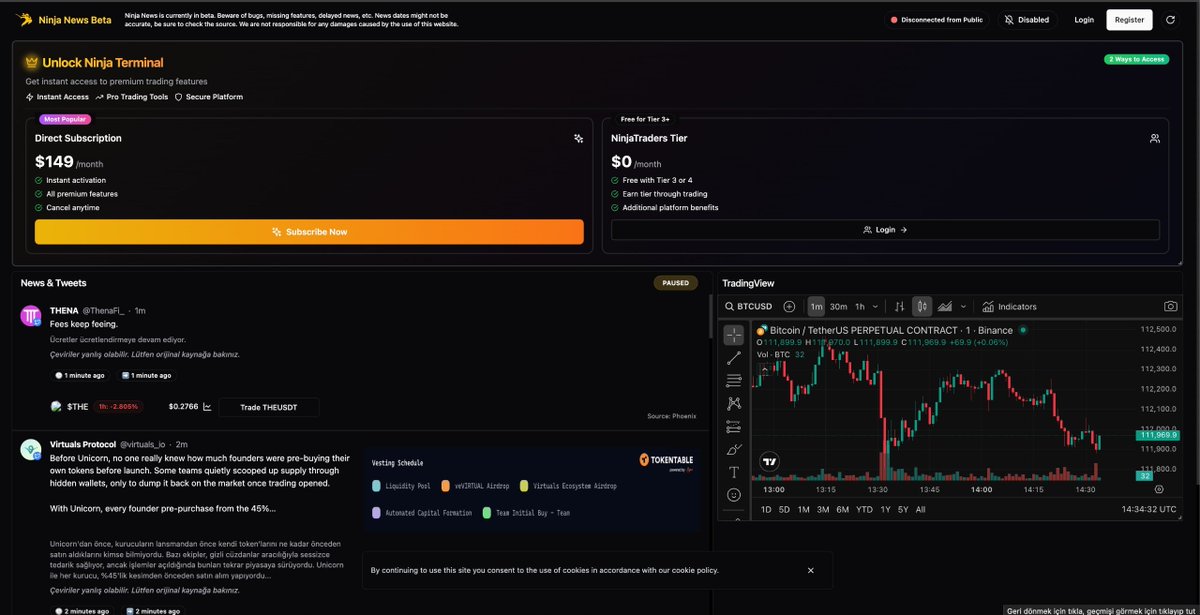The image size is (1200, 615).
Task: Set chart range to 1D
Action: 766,509
